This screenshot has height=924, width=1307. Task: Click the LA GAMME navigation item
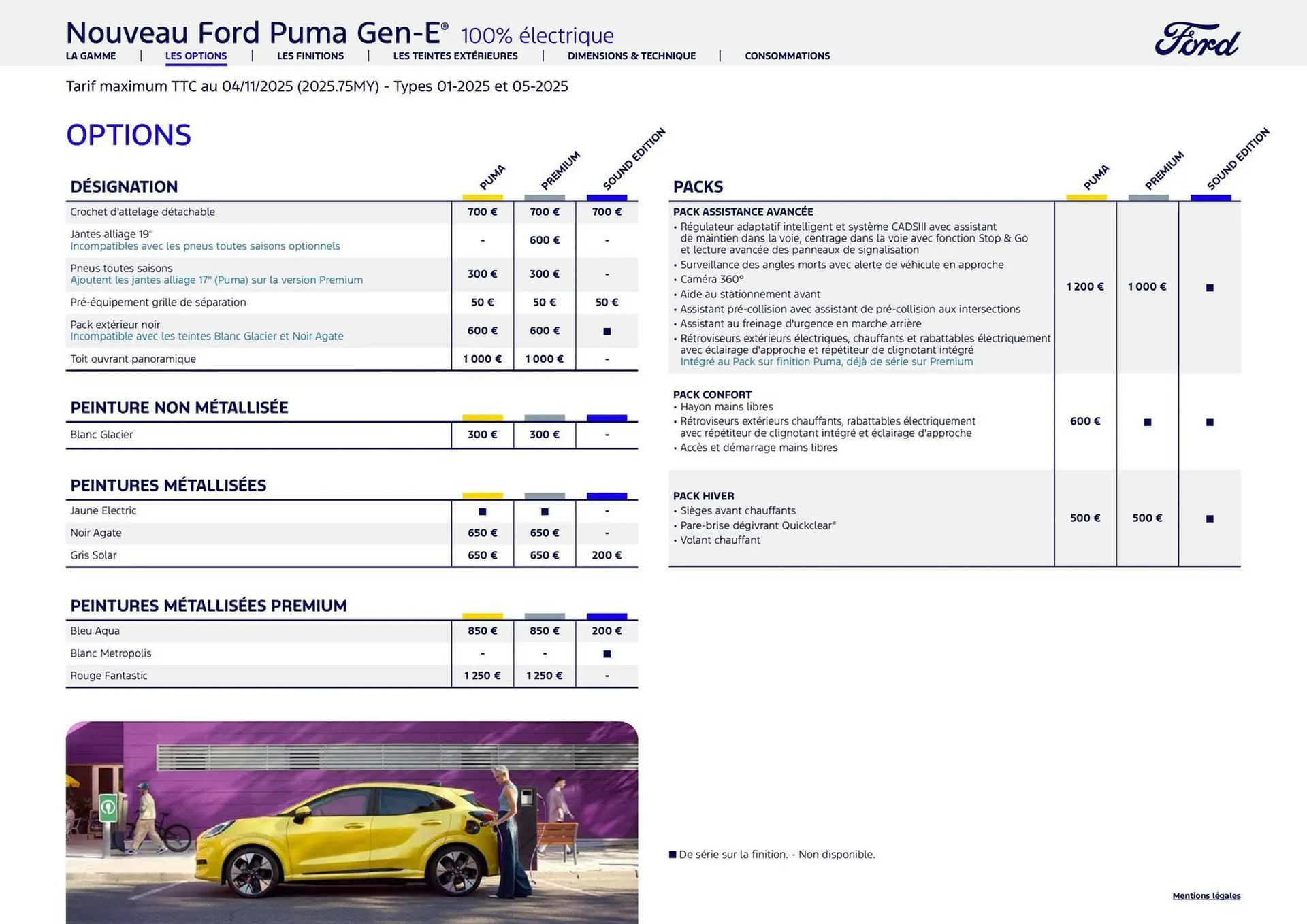click(91, 56)
